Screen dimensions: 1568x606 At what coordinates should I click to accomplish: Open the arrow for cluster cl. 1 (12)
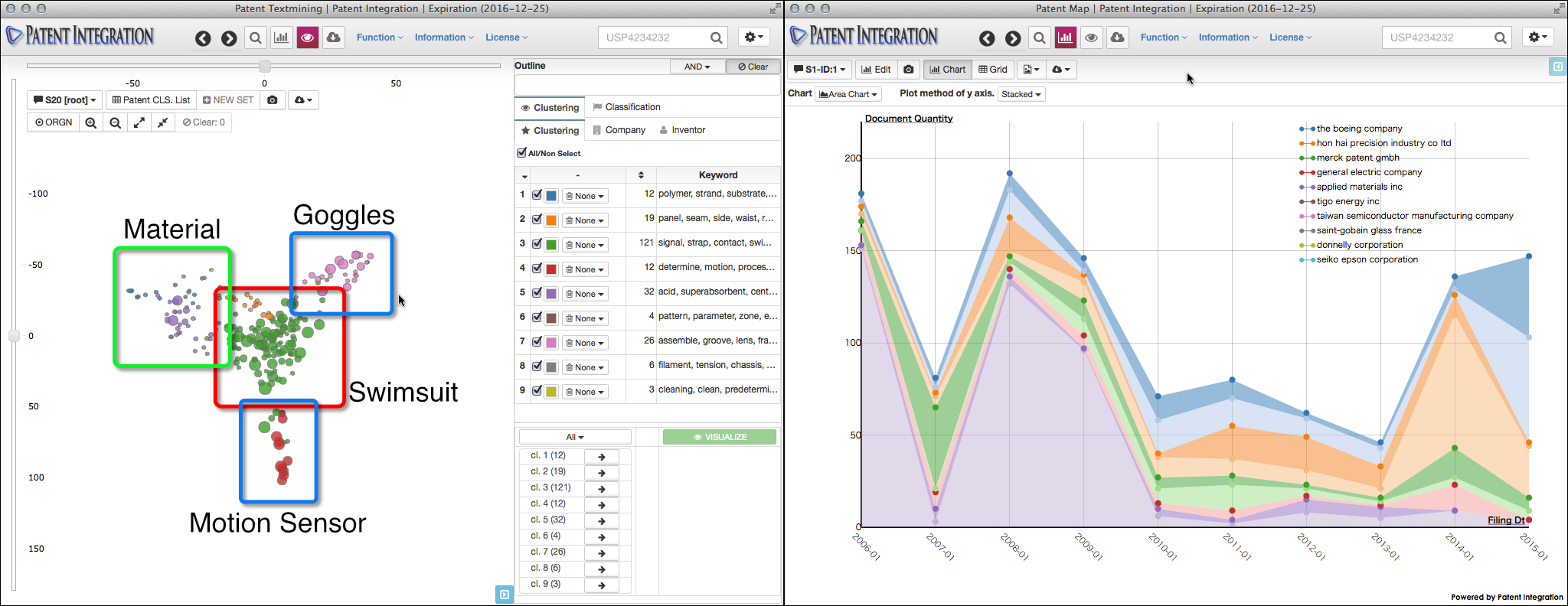coord(602,457)
